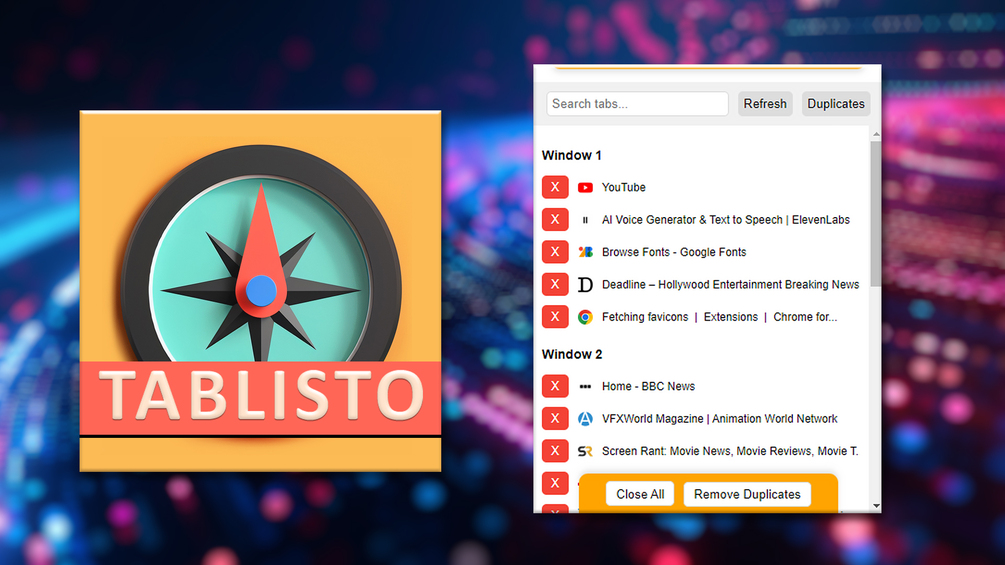Close the partially hidden tab below Screen Rant
Image resolution: width=1005 pixels, height=565 pixels.
(555, 483)
